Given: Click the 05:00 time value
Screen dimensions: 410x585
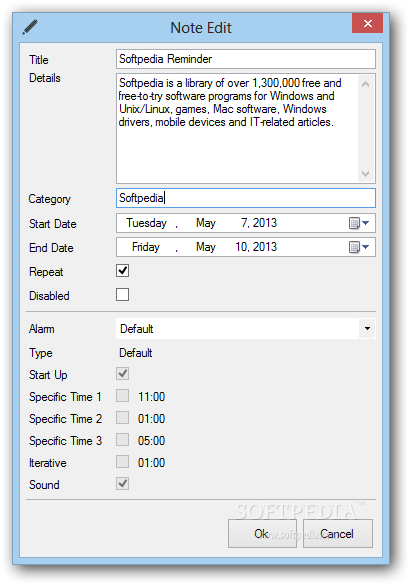Looking at the screenshot, I should (x=151, y=441).
